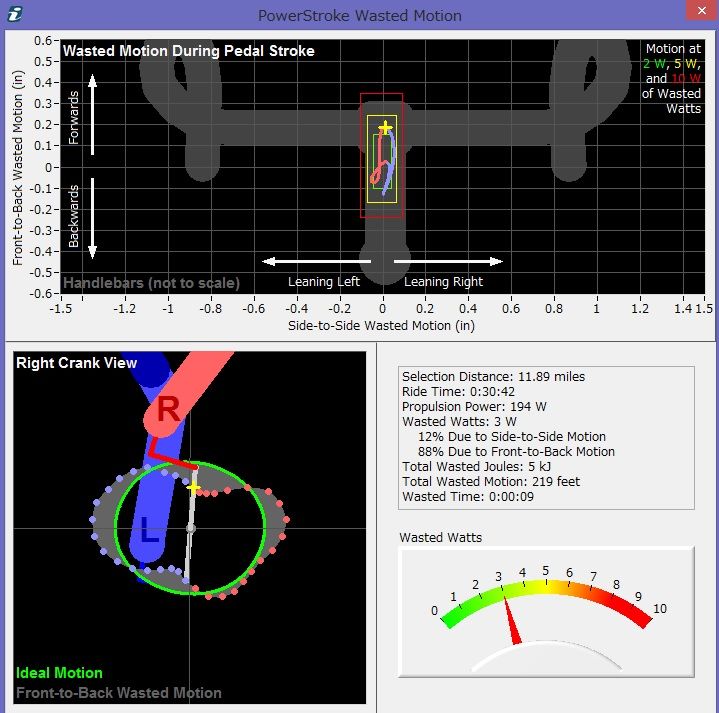Click the 'Forwards' arrow label
Viewport: 719px width, 713px height.
pyautogui.click(x=73, y=117)
